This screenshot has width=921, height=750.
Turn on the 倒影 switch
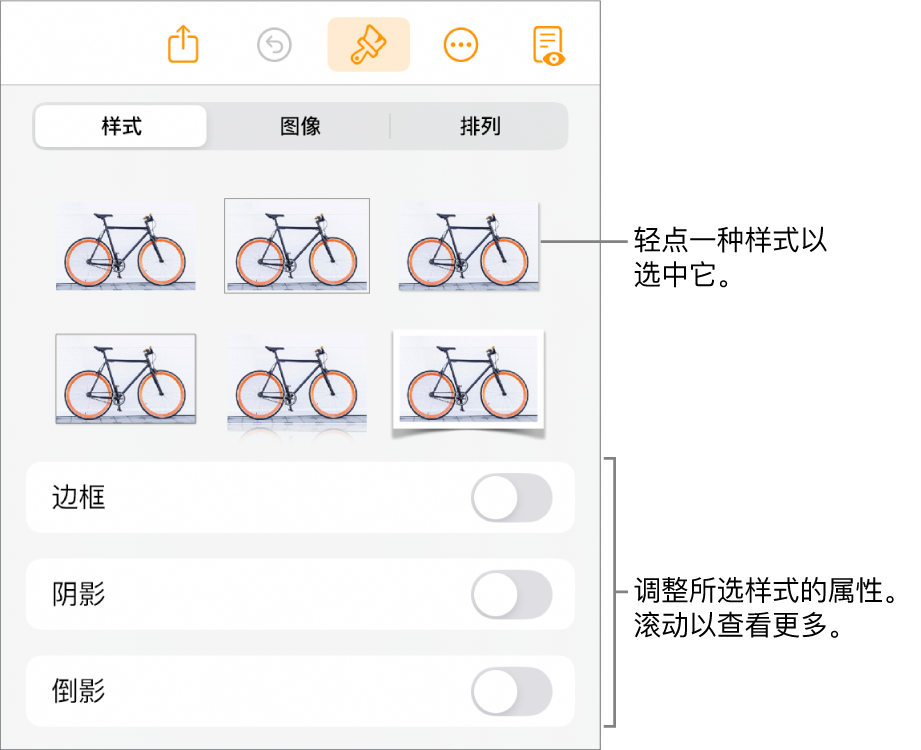click(x=511, y=692)
